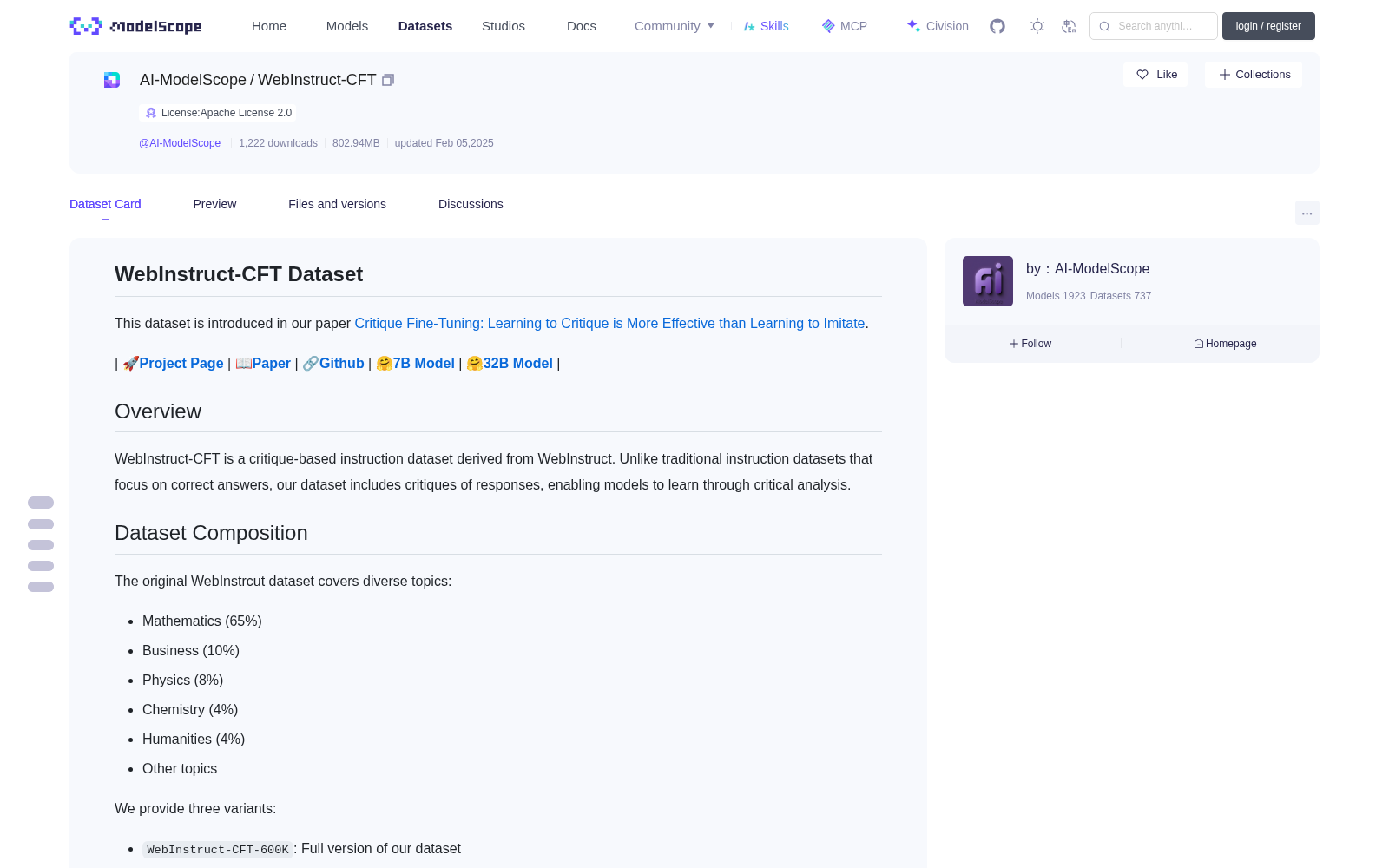1389x868 pixels.
Task: Click the '802.94MB' size text
Action: (356, 143)
